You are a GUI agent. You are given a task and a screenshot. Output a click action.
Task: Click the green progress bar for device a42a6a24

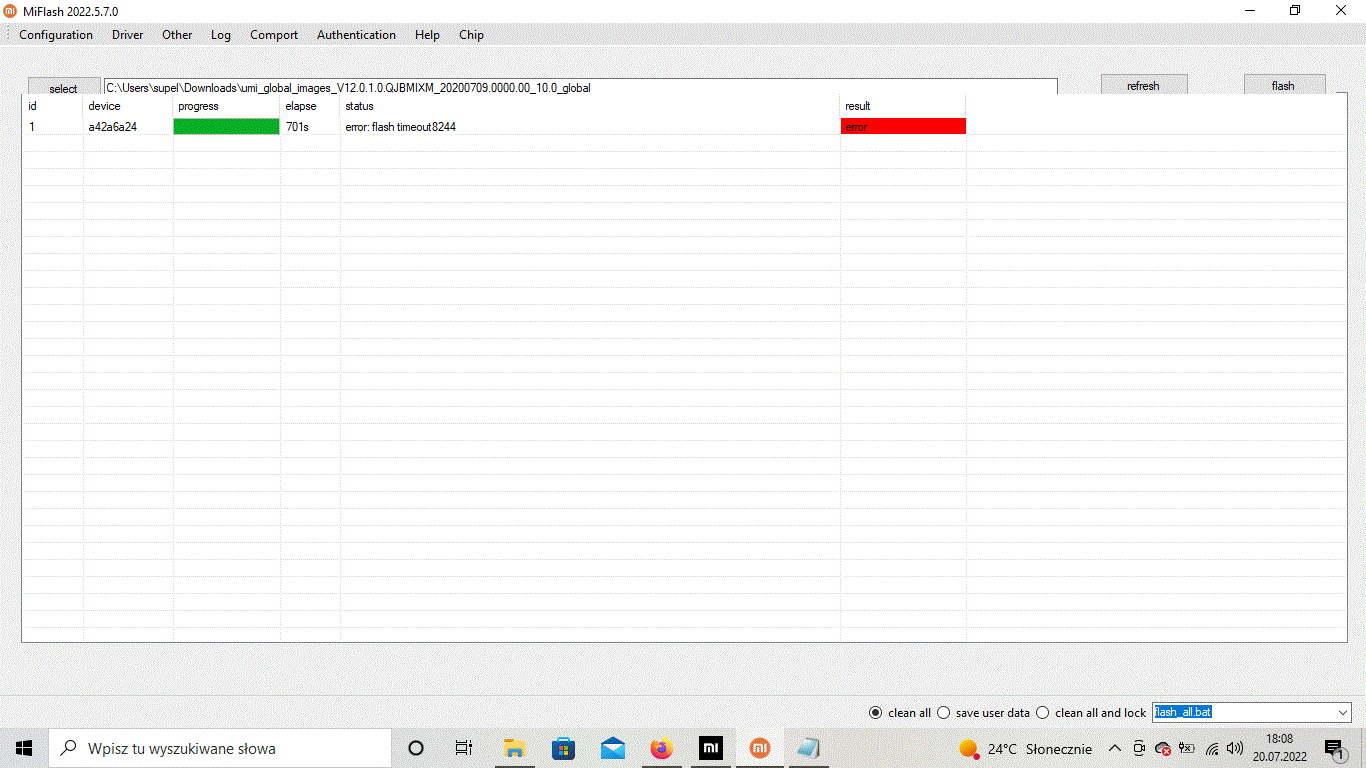[226, 127]
